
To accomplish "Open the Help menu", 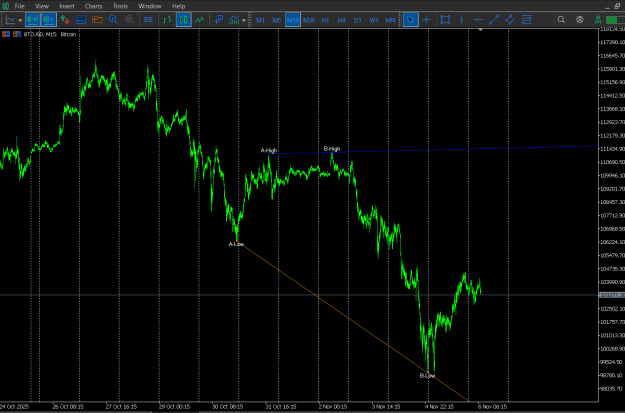I will click(179, 6).
